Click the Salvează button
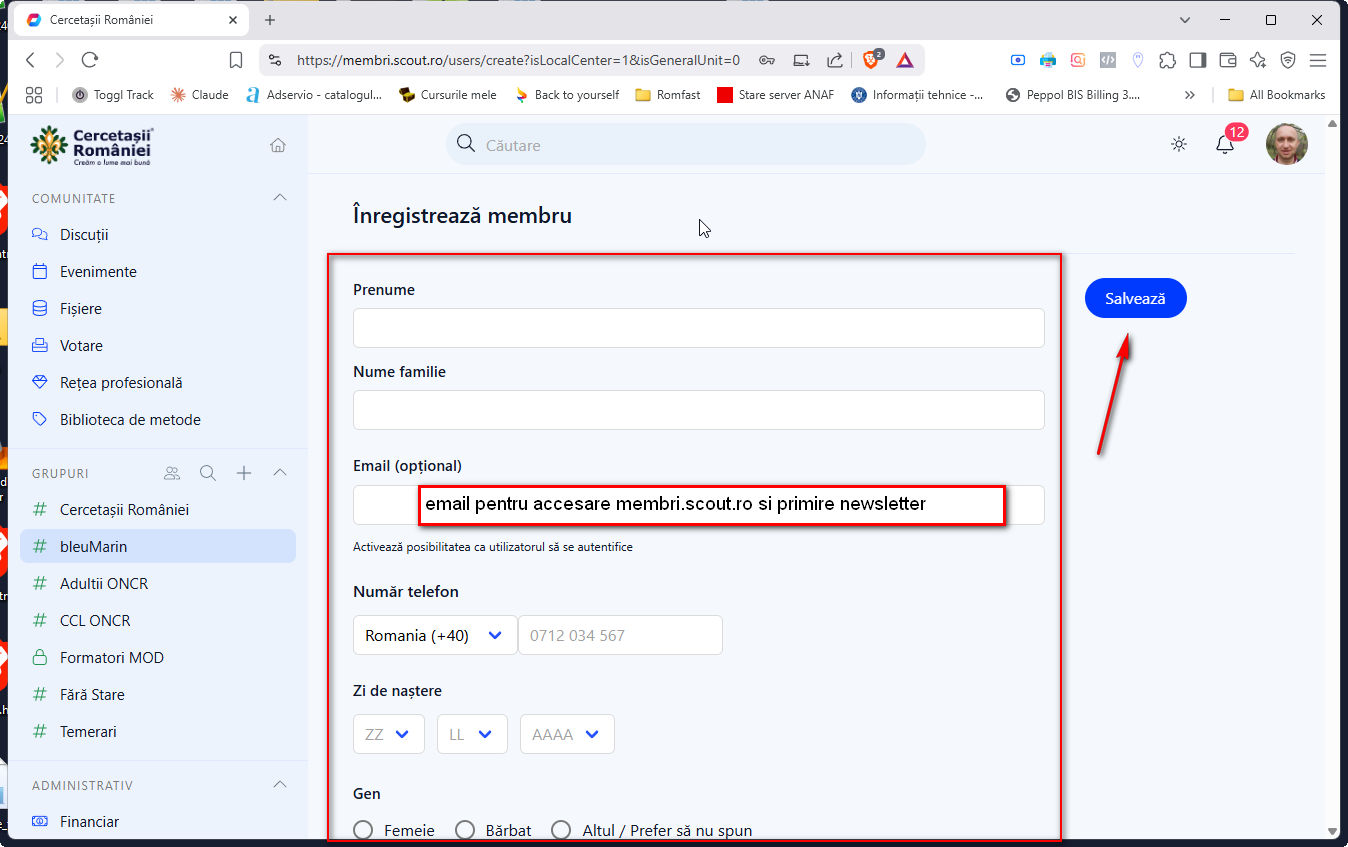Screen dimensions: 1348x847 (x=1135, y=298)
